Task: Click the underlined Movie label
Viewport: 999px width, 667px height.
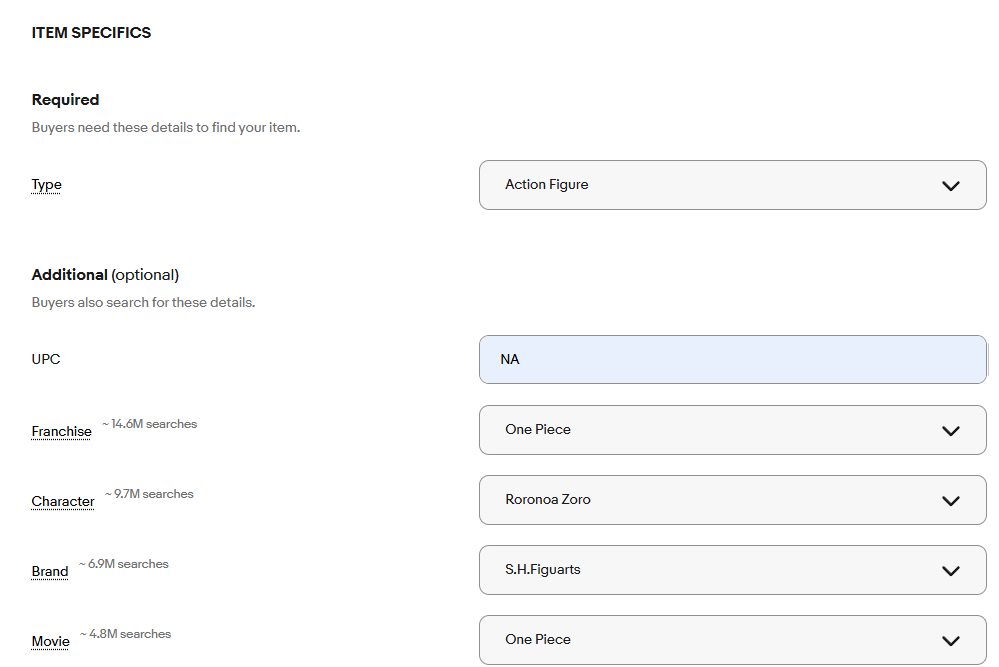Action: coord(50,642)
